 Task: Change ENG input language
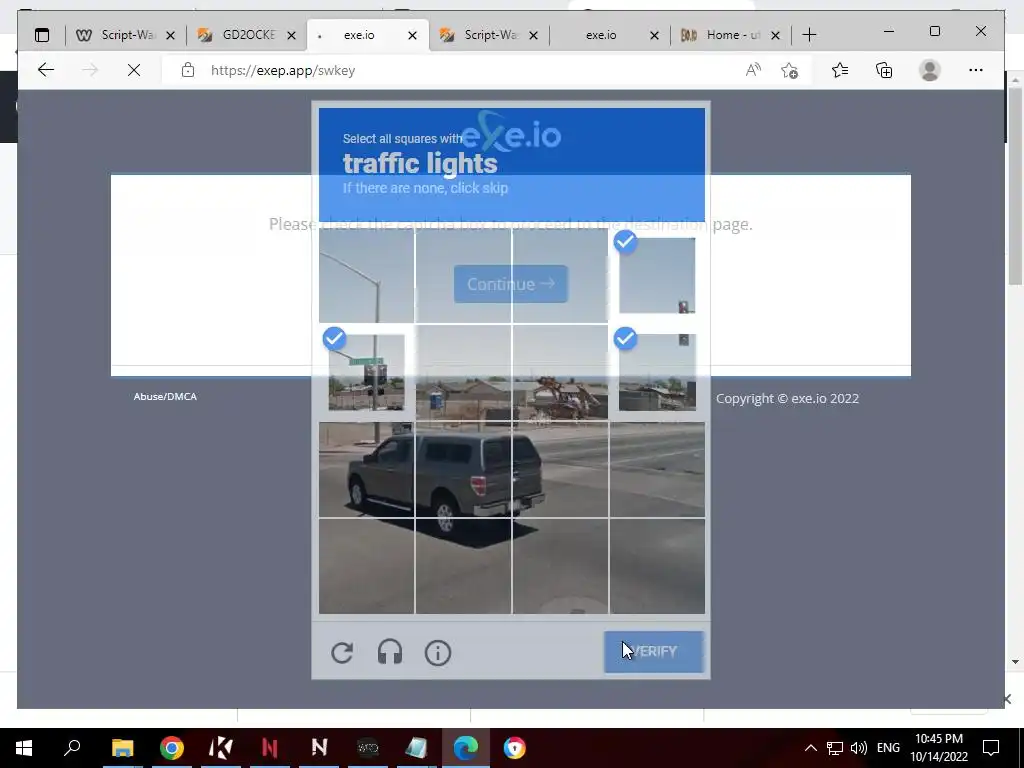click(888, 748)
